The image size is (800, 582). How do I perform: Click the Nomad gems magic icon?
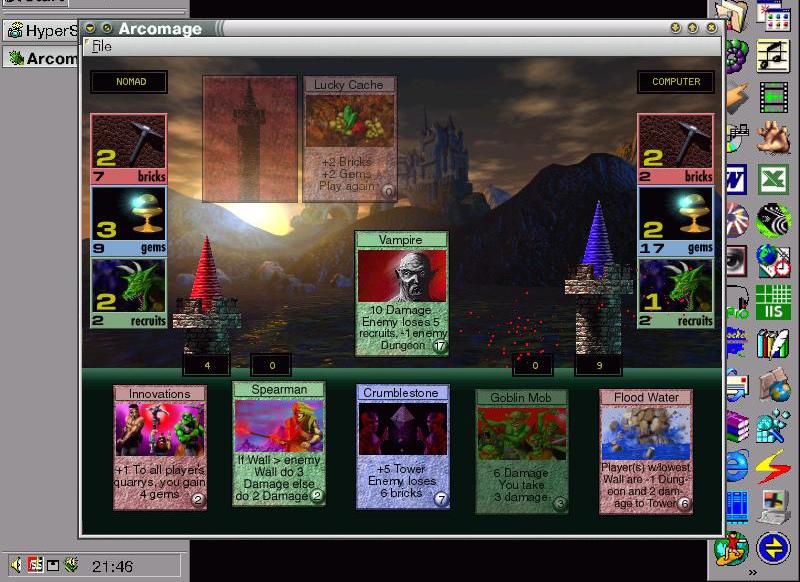(128, 220)
